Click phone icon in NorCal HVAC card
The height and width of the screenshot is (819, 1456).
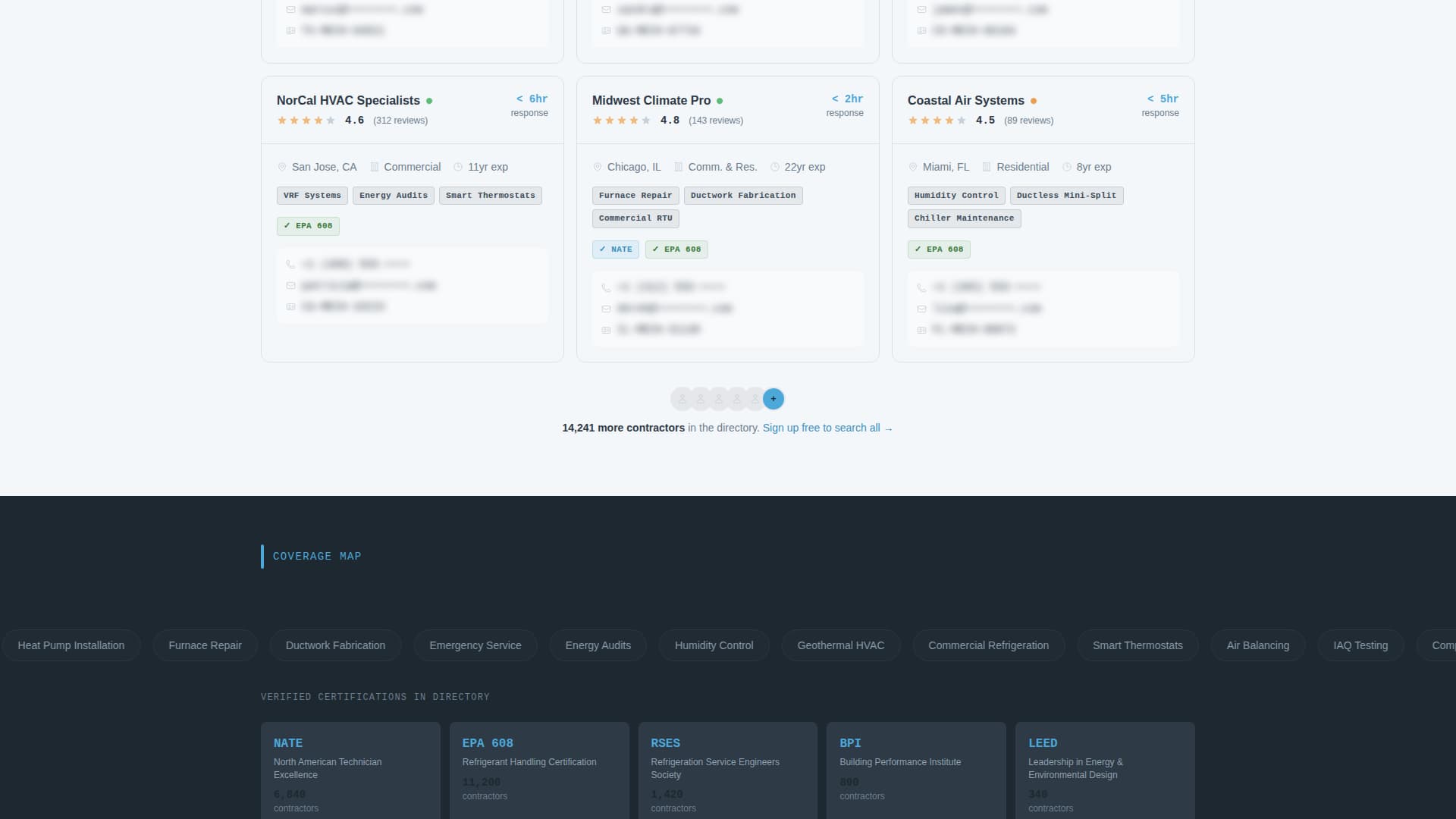[x=290, y=265]
